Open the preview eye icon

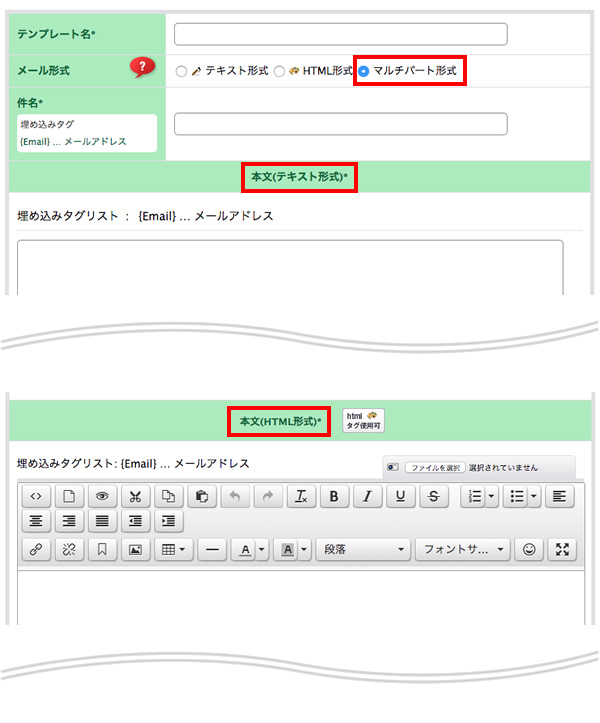pos(102,496)
